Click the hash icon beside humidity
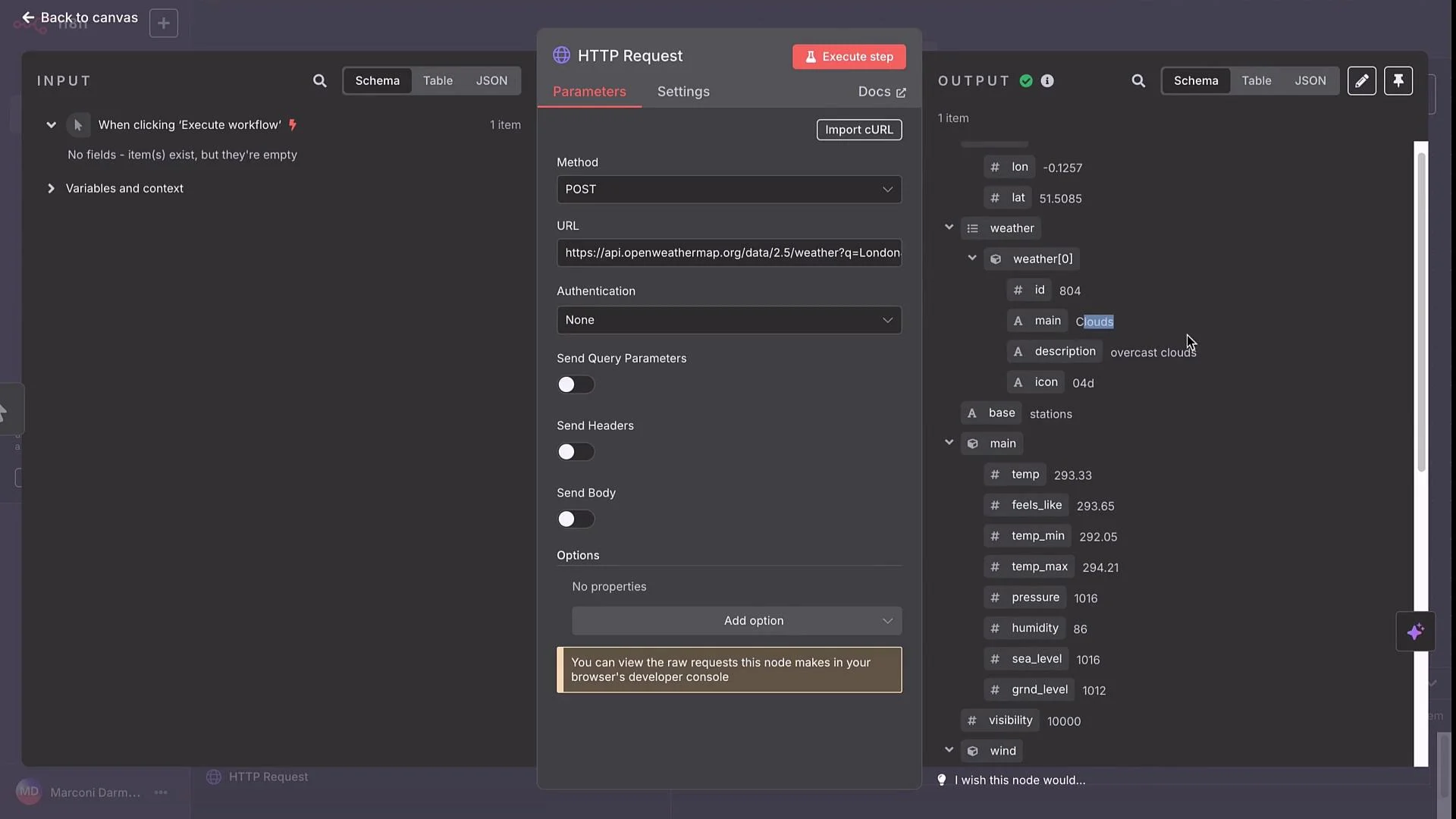Image resolution: width=1456 pixels, height=819 pixels. tap(995, 628)
